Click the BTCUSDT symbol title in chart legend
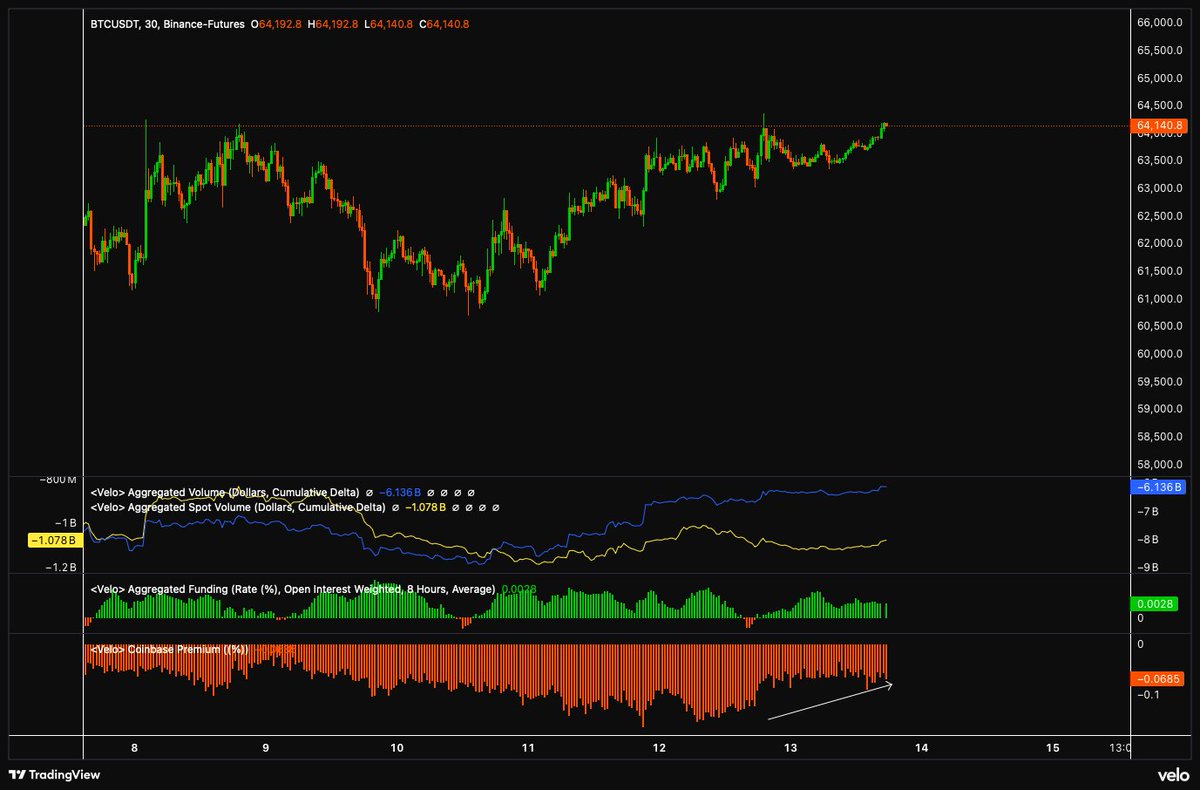The height and width of the screenshot is (790, 1200). point(166,25)
